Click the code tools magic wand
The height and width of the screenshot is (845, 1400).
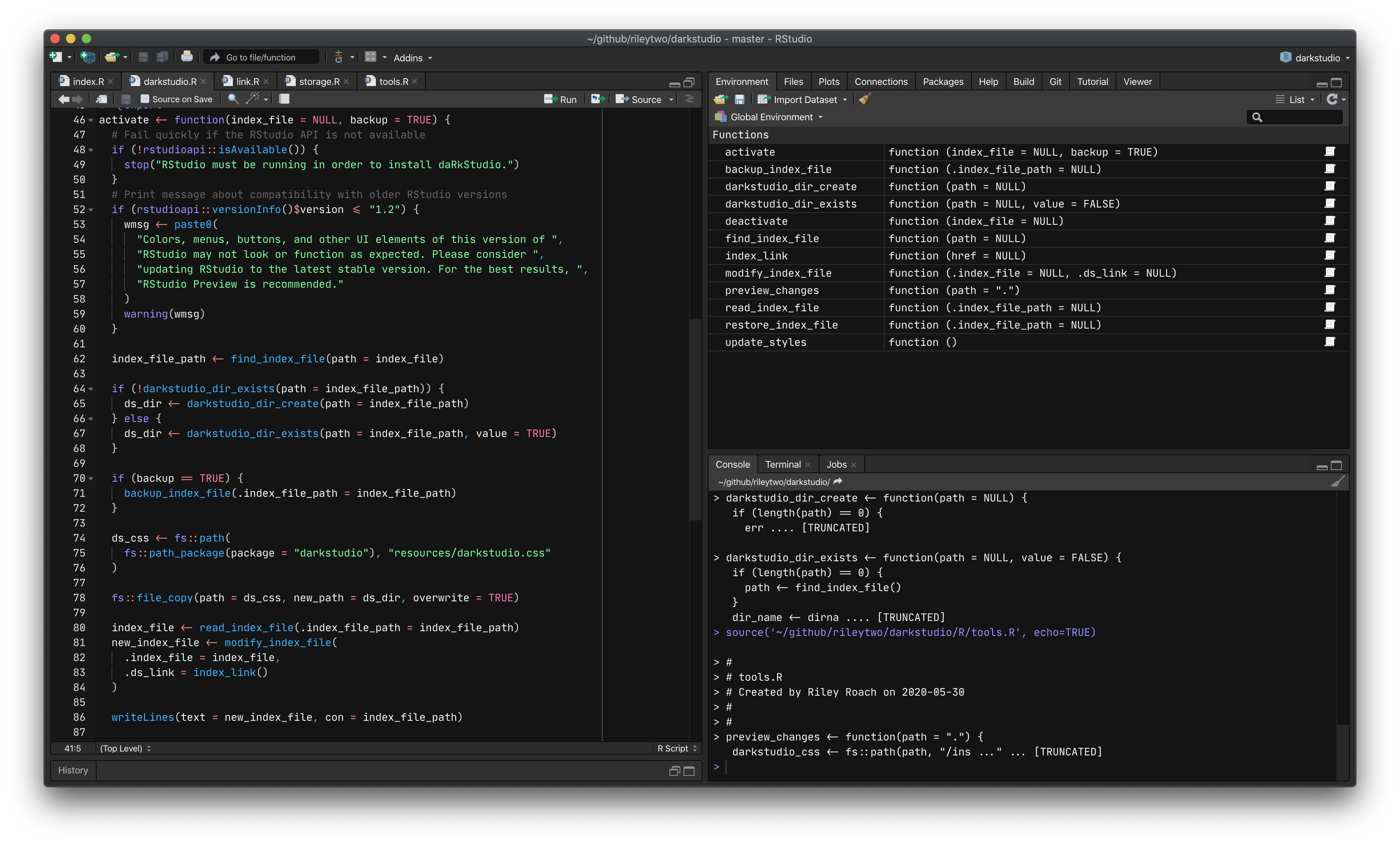(252, 99)
